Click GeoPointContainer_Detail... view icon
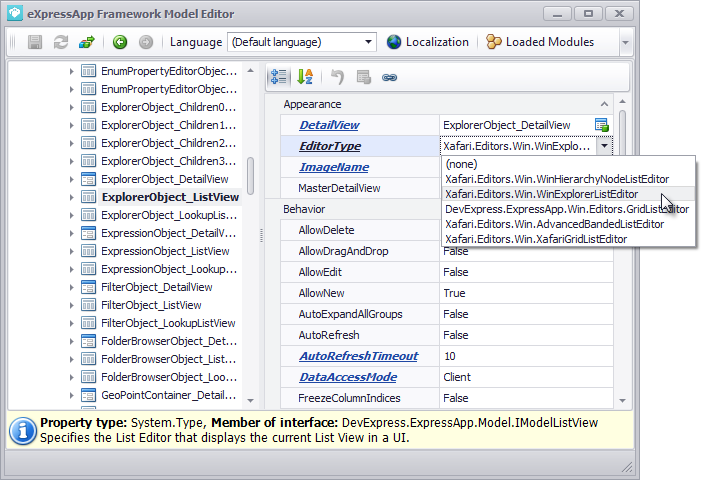The image size is (701, 480). coord(89,396)
